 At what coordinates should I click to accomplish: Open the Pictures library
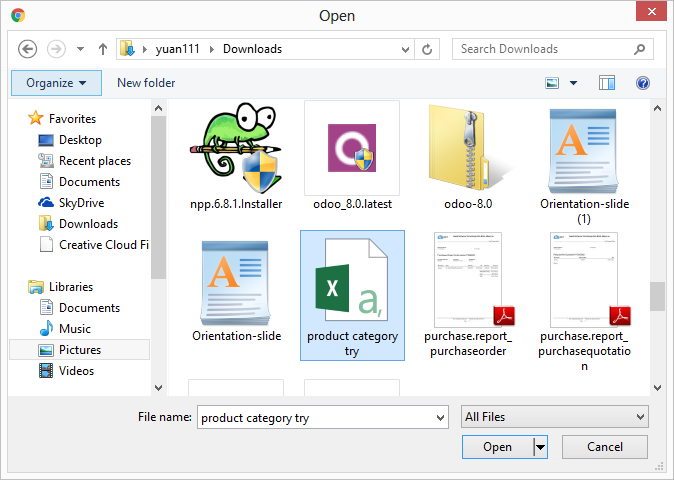point(80,350)
